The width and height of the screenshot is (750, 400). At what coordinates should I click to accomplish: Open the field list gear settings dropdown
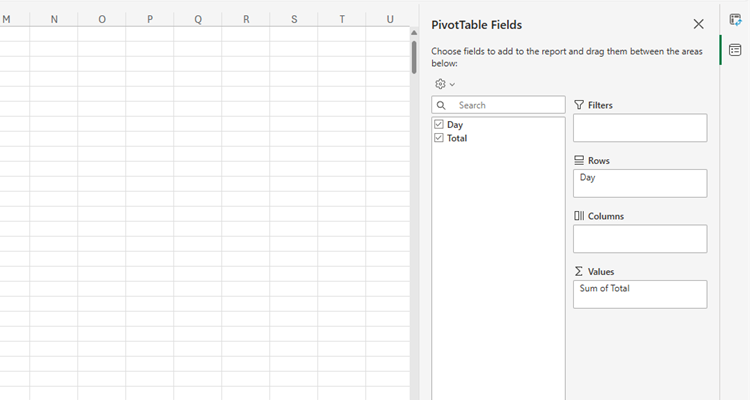445,84
